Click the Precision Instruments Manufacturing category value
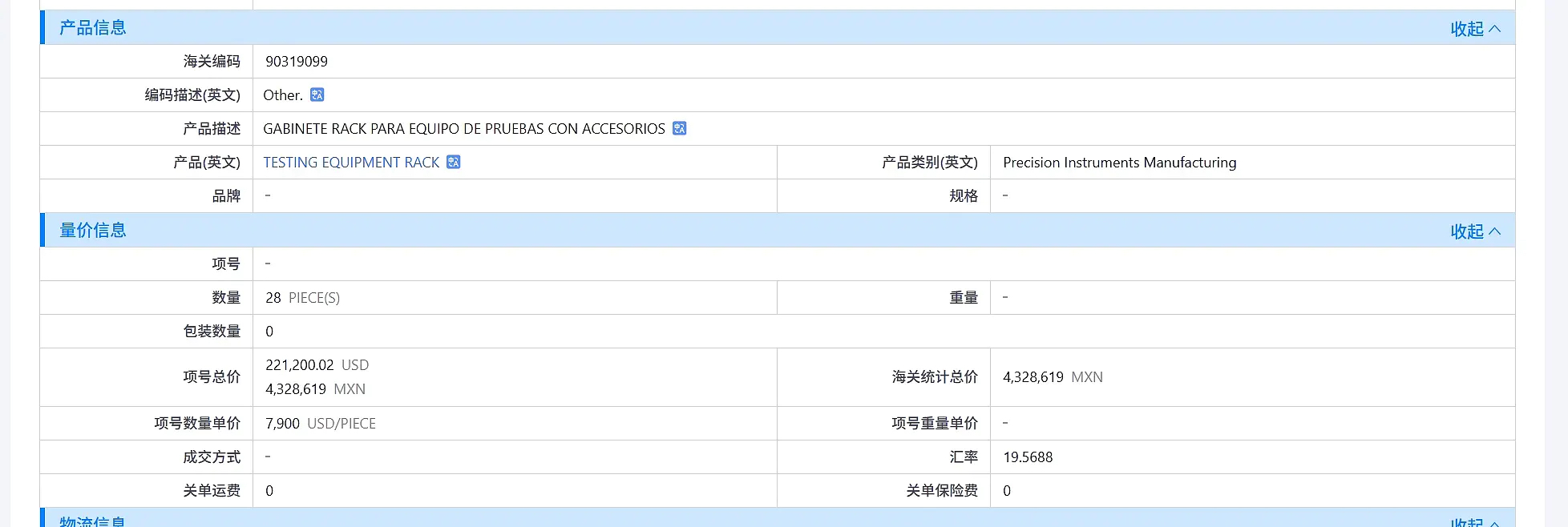 (x=1119, y=163)
